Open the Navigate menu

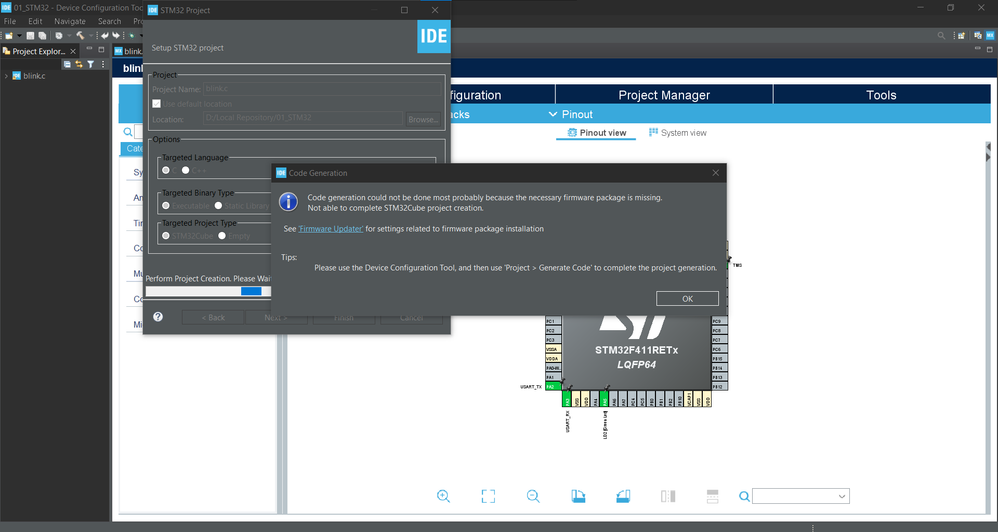[x=69, y=21]
